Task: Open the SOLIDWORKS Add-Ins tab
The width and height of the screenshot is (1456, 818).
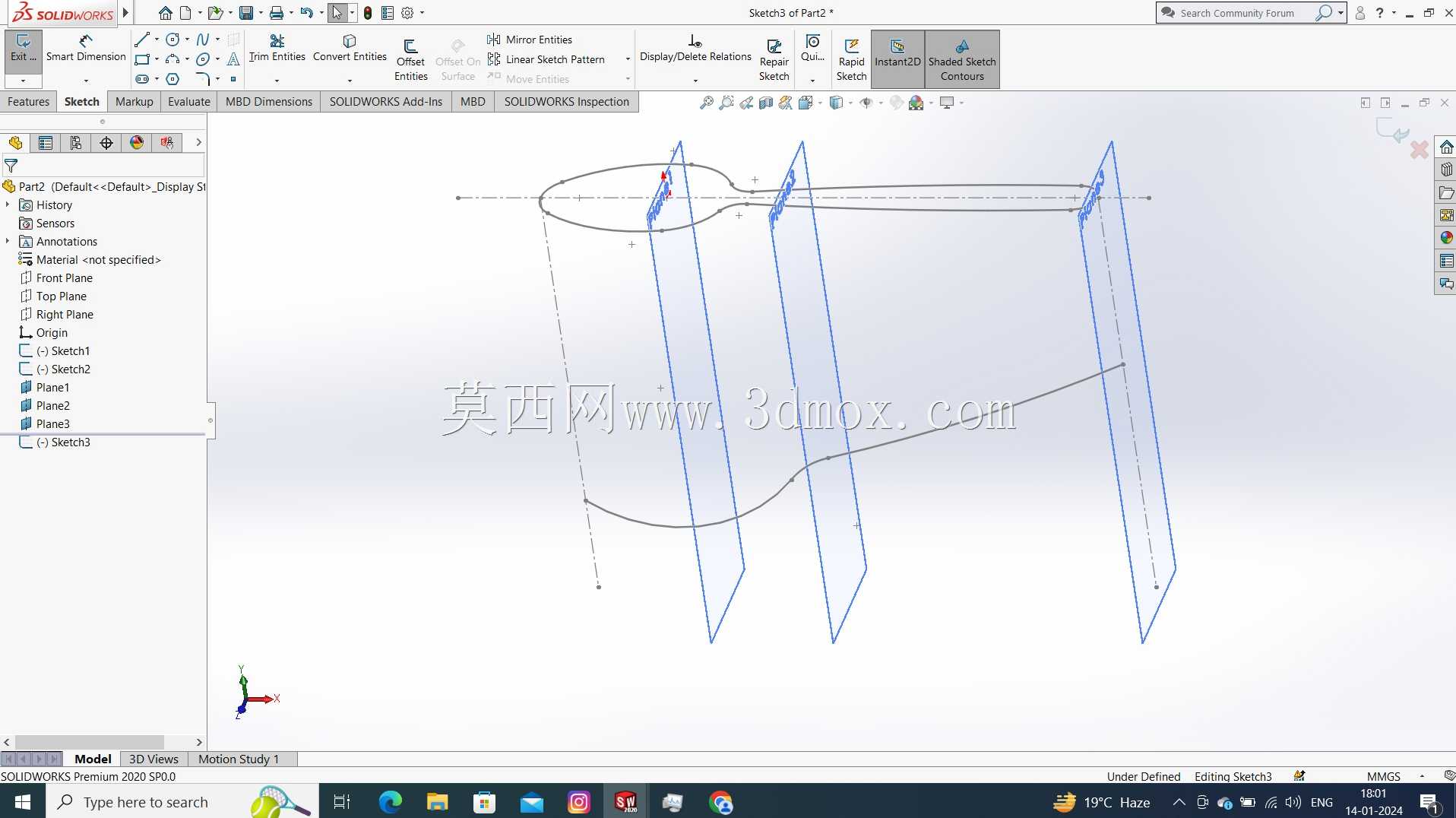Action: [x=386, y=102]
